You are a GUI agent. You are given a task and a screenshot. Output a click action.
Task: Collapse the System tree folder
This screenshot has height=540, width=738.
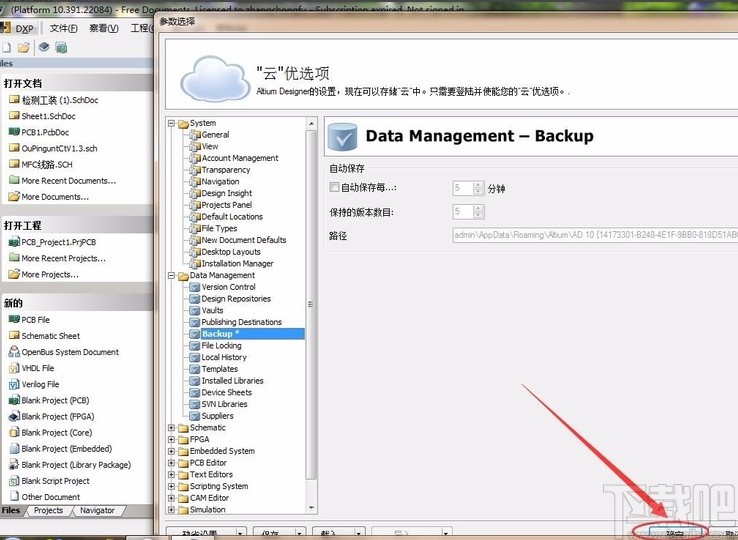click(171, 123)
